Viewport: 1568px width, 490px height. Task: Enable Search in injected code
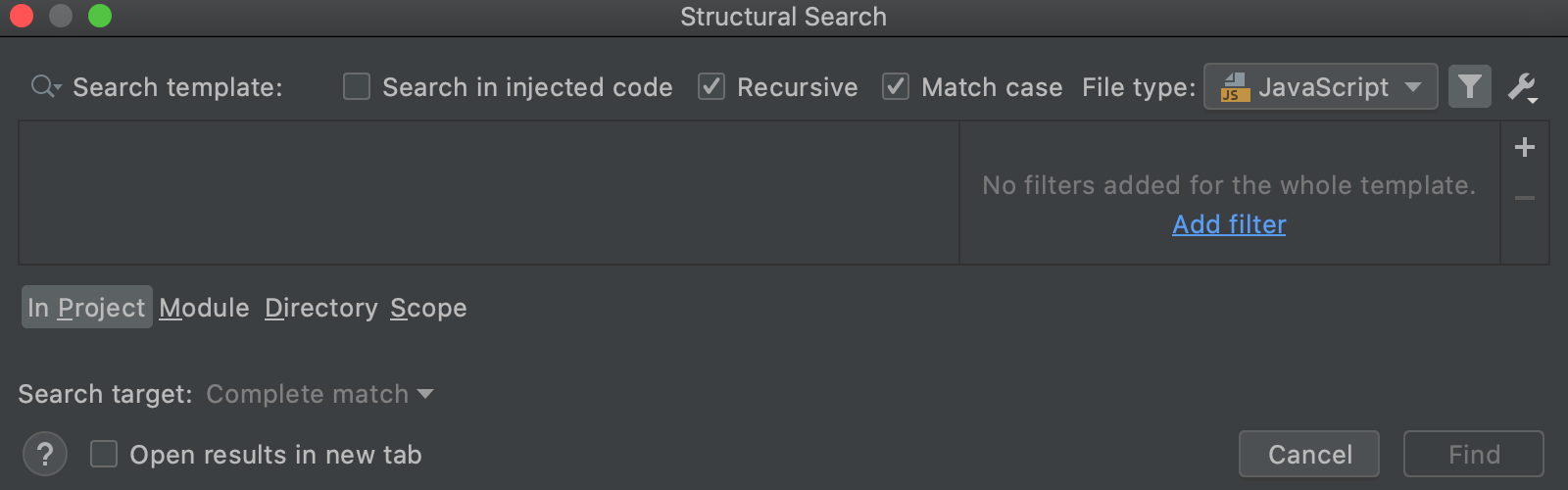(x=357, y=87)
